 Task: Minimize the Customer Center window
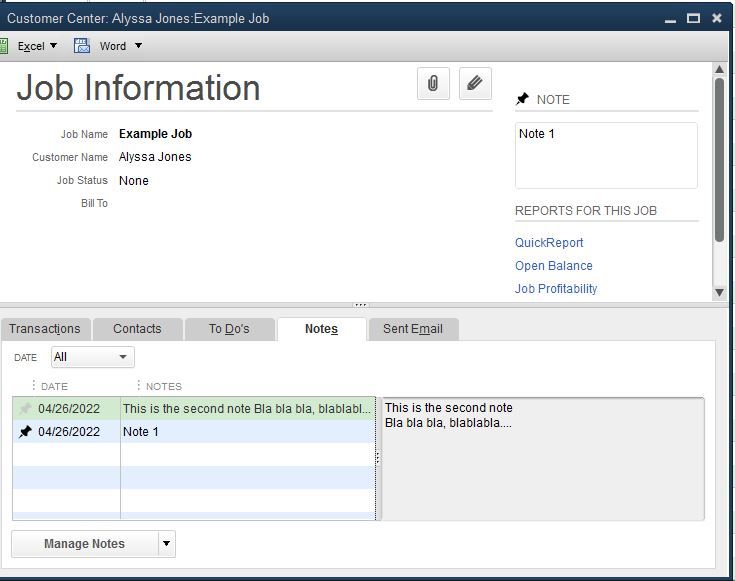(x=670, y=19)
